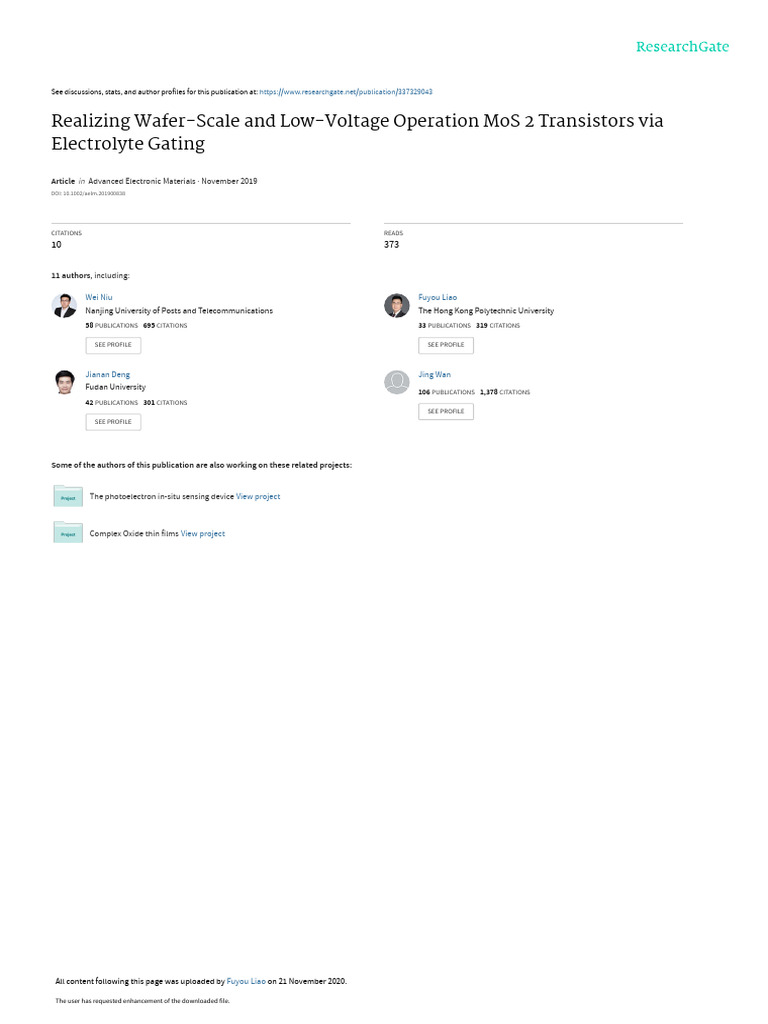
Task: Click the photoelectron in-situ sensing project icon
Action: [68, 496]
